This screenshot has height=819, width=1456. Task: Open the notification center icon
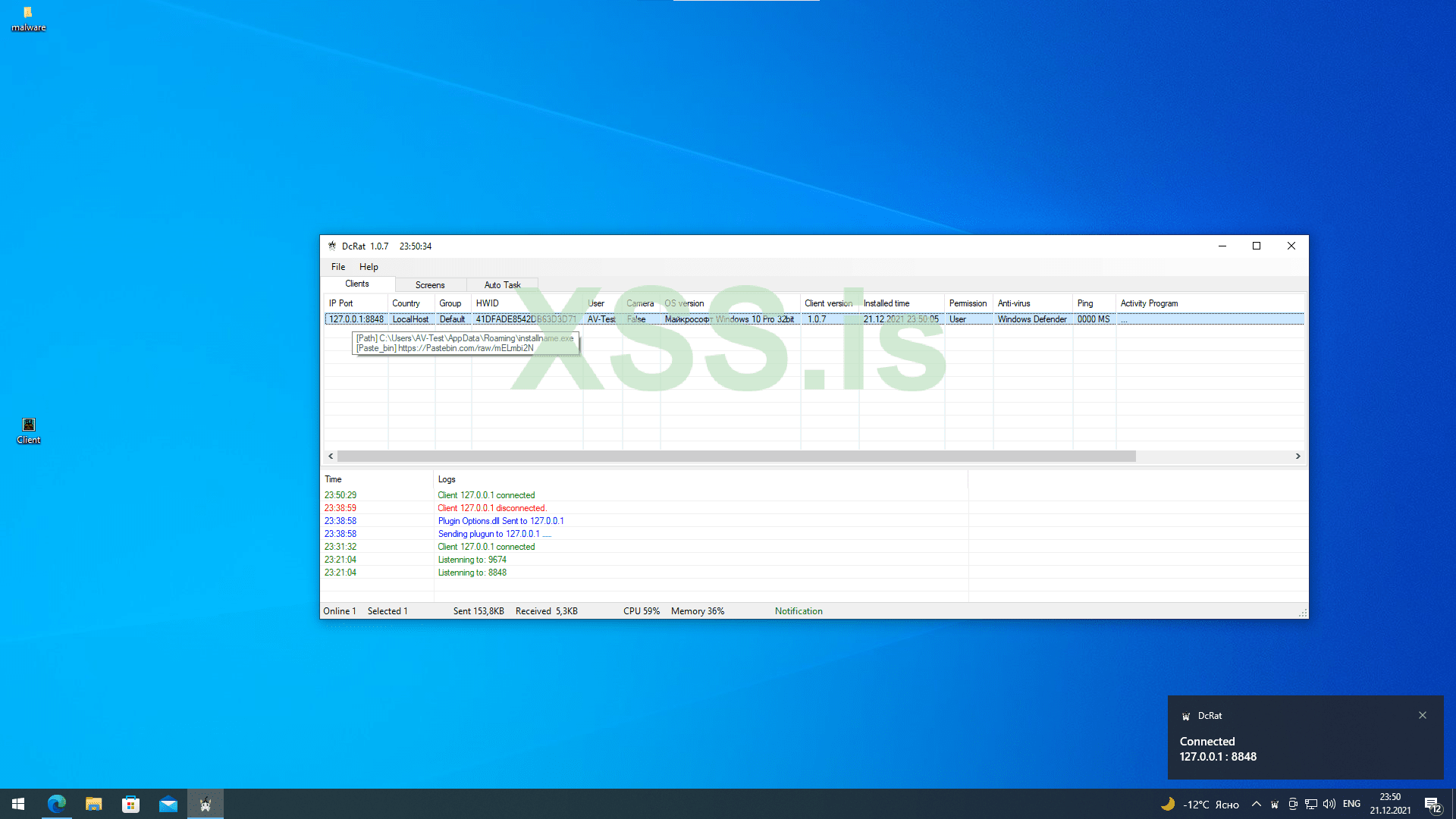[x=1432, y=805]
